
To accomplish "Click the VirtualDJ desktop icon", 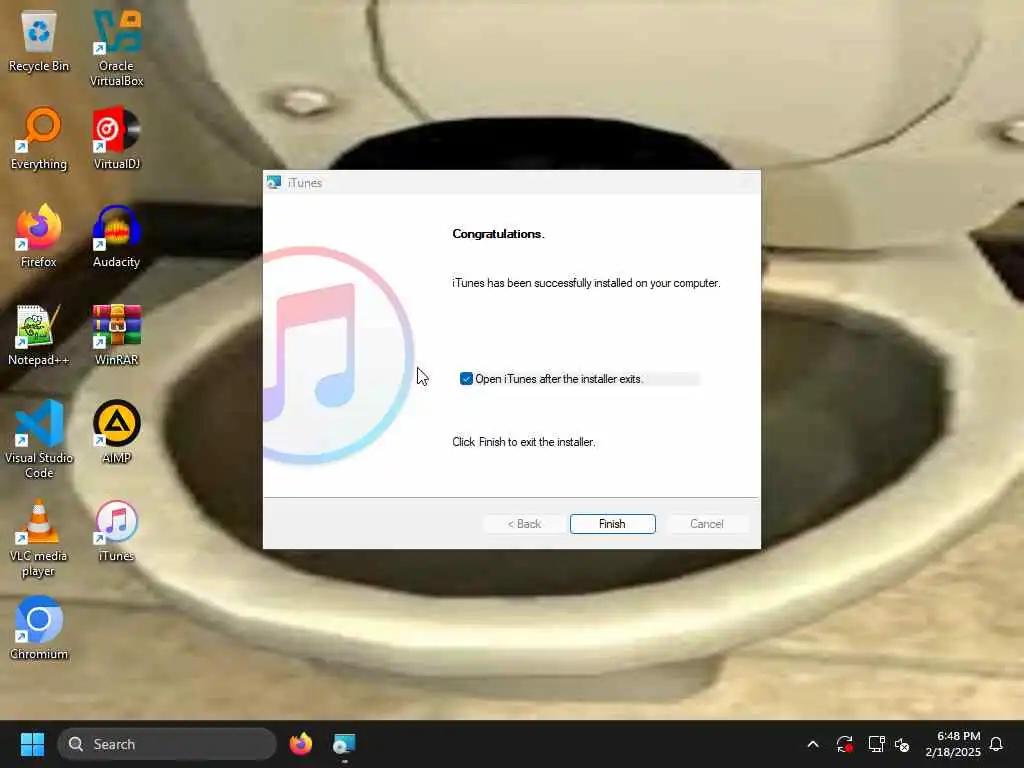I will 116,138.
